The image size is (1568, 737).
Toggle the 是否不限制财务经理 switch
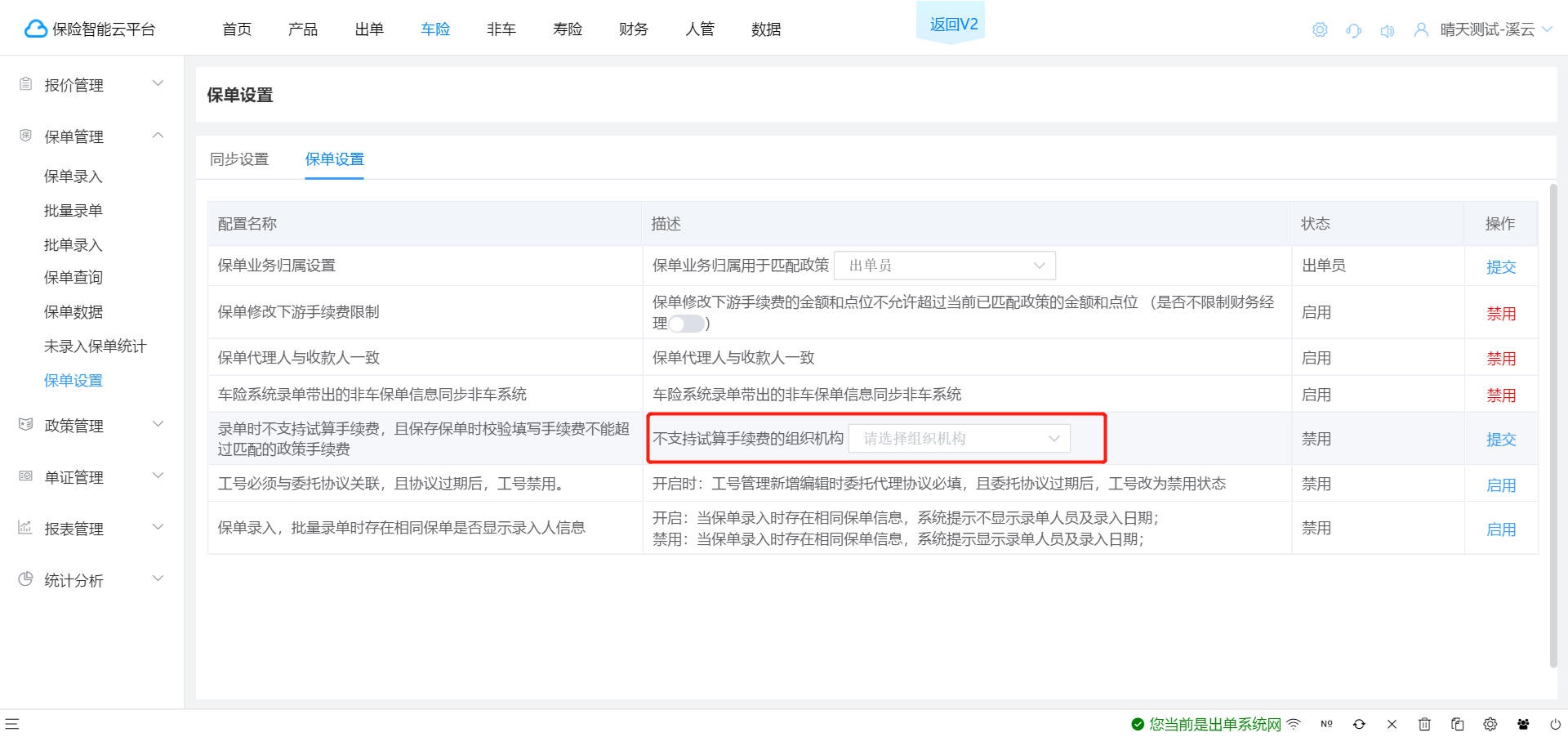tap(687, 324)
